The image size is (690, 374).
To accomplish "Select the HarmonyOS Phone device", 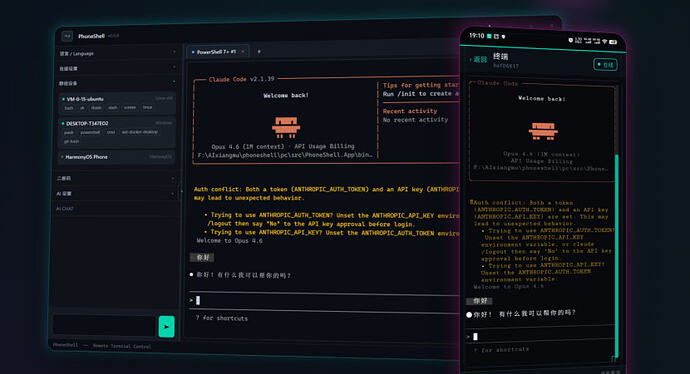I will tap(117, 157).
